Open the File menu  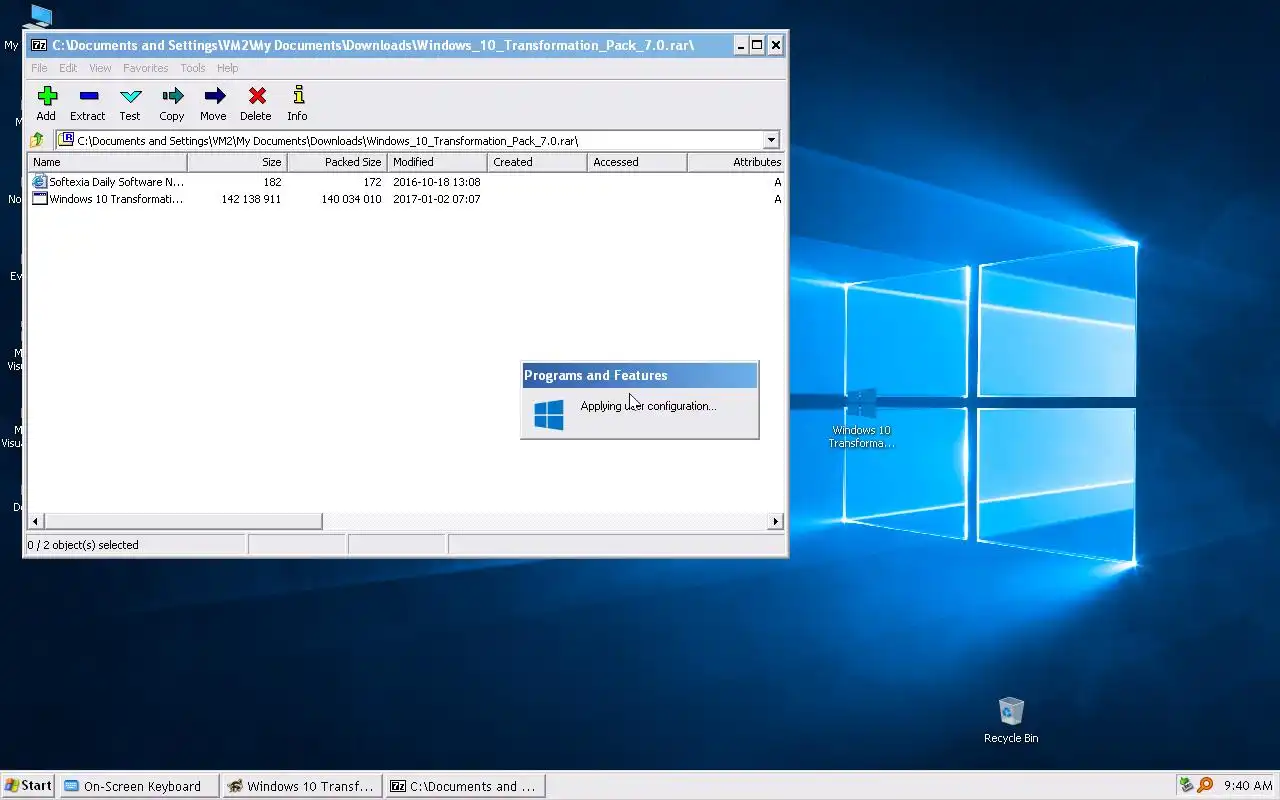[x=39, y=68]
